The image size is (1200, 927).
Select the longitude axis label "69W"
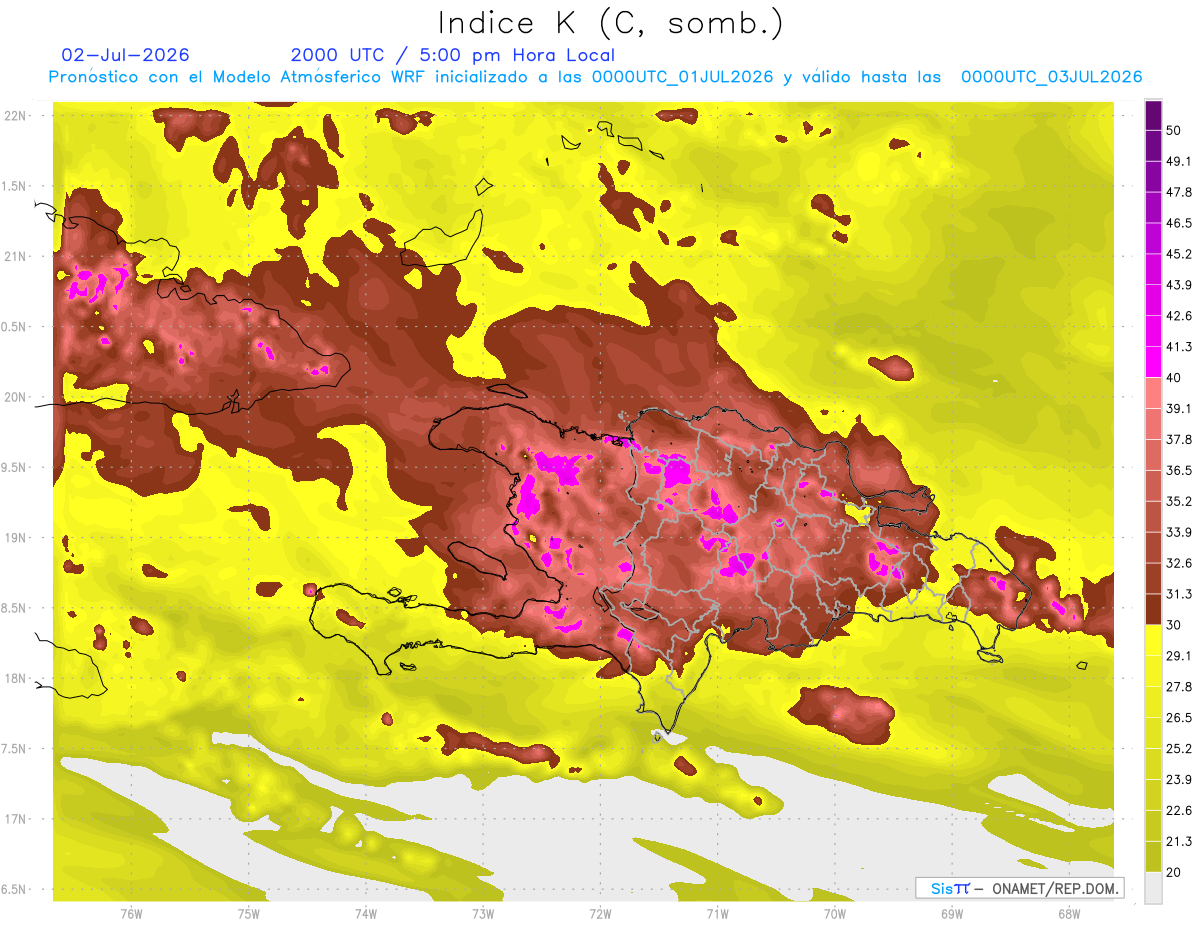[x=952, y=913]
